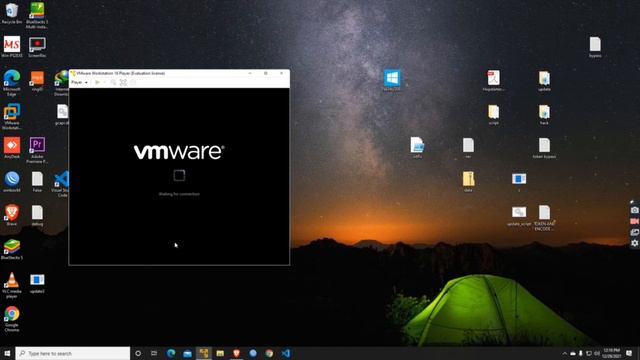Click the Type here to search box
The width and height of the screenshot is (640, 360).
(73, 353)
